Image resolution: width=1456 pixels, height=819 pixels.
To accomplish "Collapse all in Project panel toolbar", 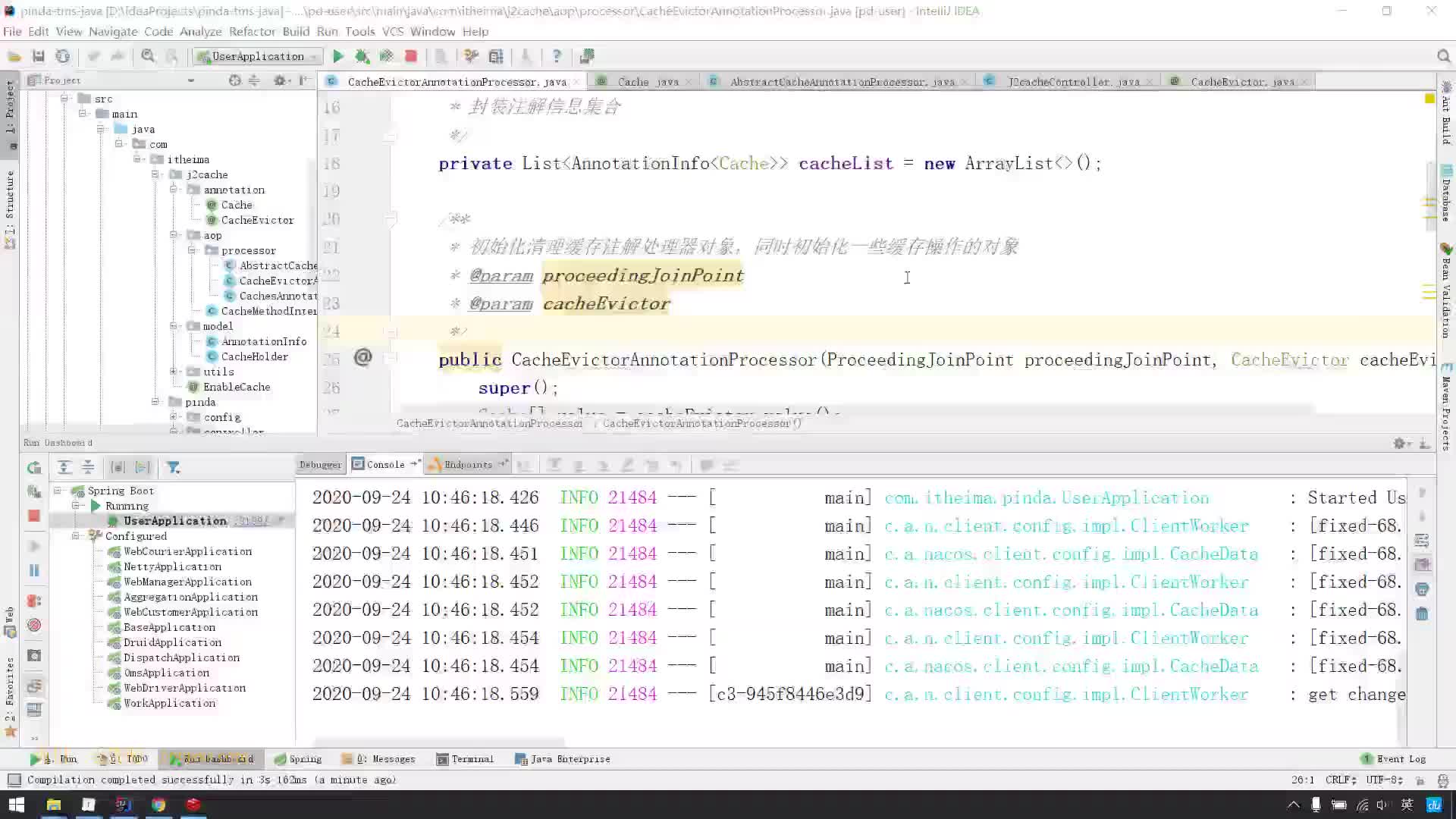I will [x=254, y=80].
